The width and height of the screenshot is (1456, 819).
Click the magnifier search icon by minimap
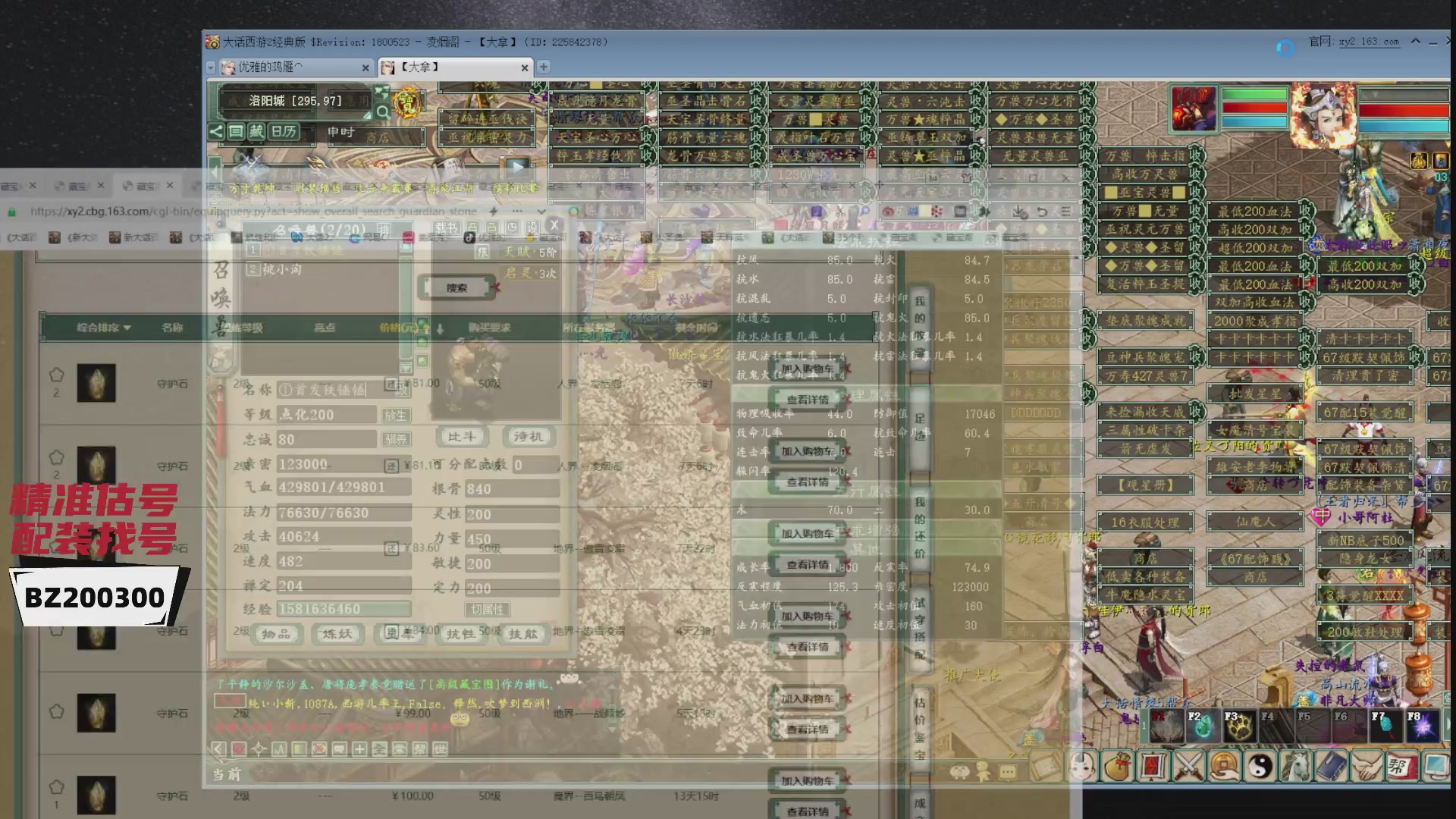click(383, 112)
